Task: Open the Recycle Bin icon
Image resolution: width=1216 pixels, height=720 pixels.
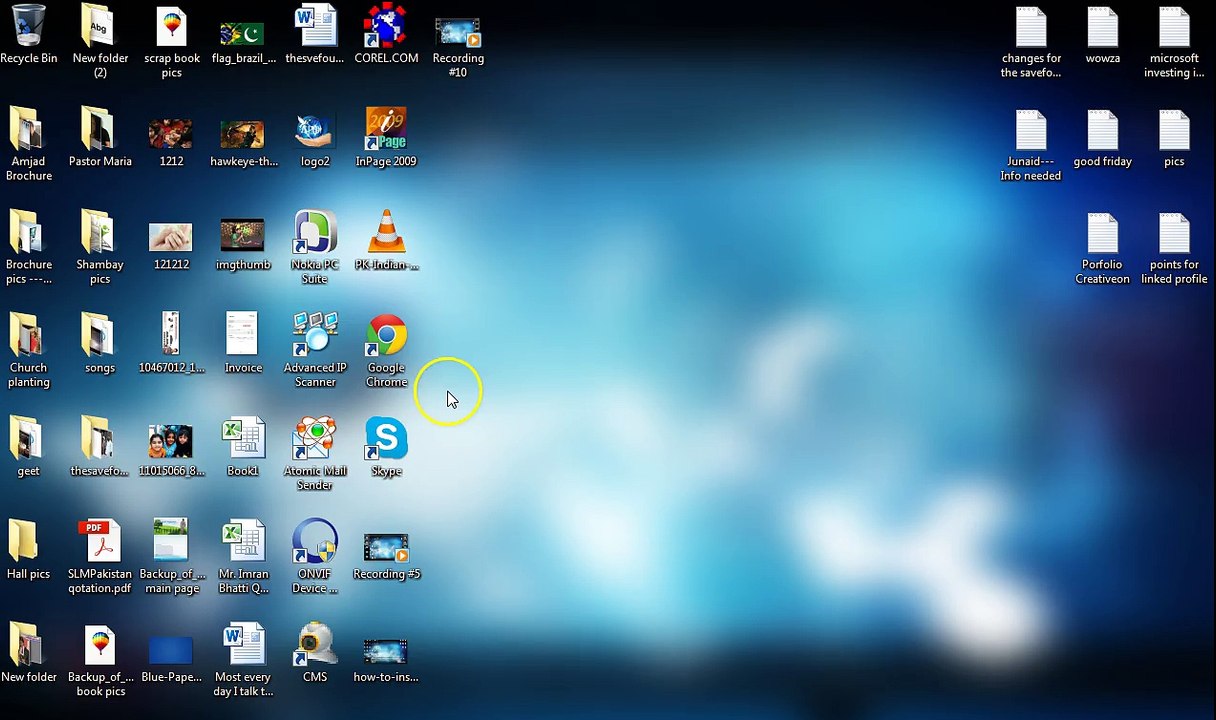Action: [x=28, y=27]
